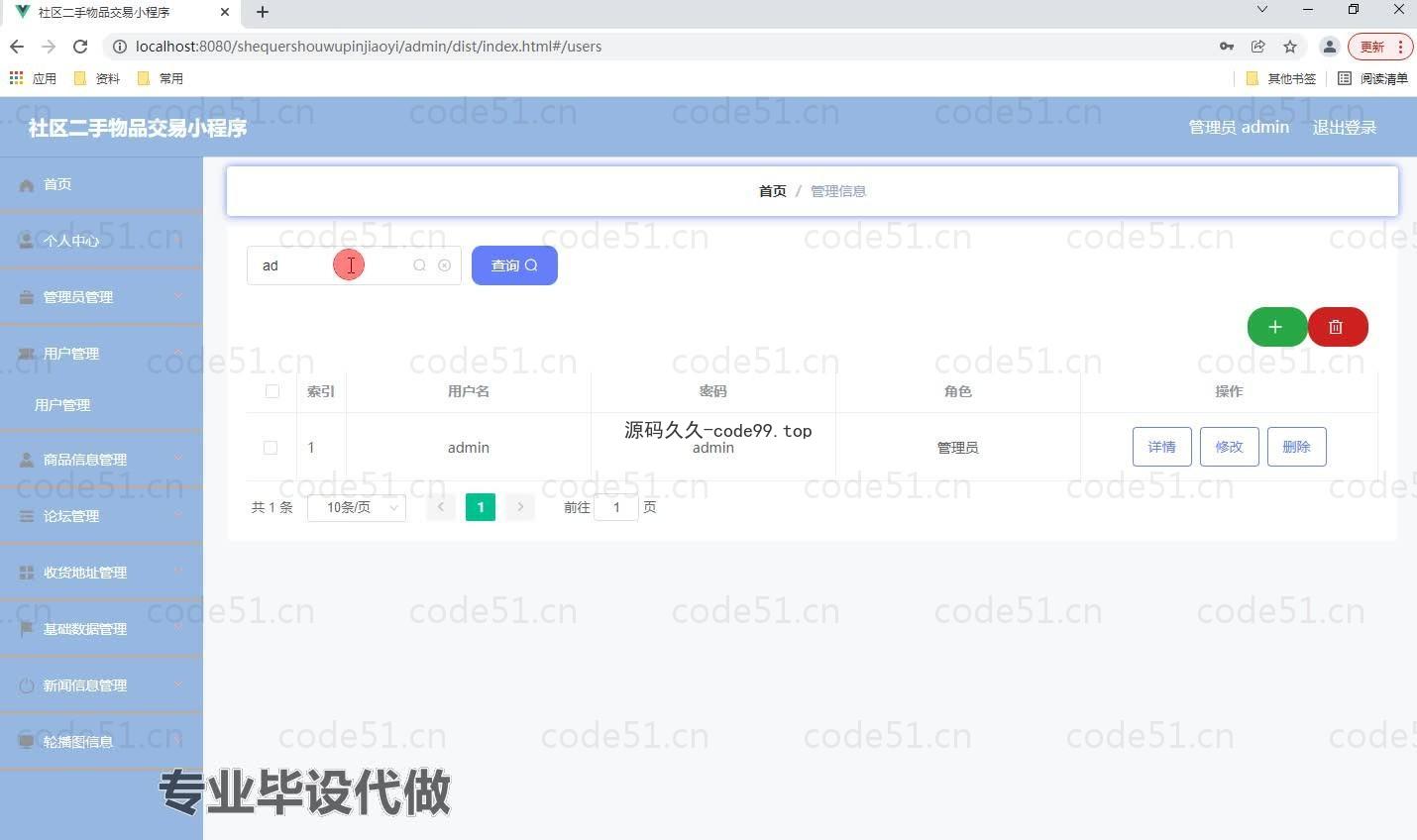The height and width of the screenshot is (840, 1417).
Task: Expand the 基础数据管理 submenu chevron
Action: click(x=178, y=628)
